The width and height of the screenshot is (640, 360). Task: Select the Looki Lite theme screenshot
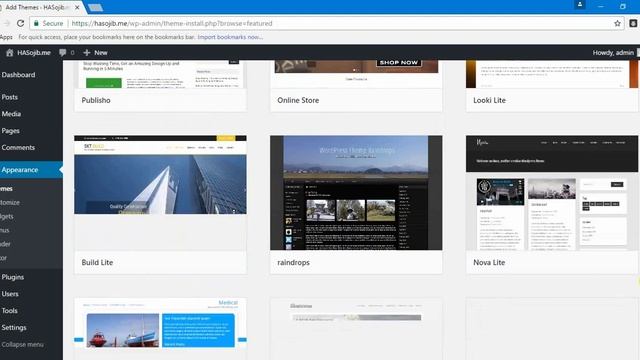pyautogui.click(x=552, y=74)
